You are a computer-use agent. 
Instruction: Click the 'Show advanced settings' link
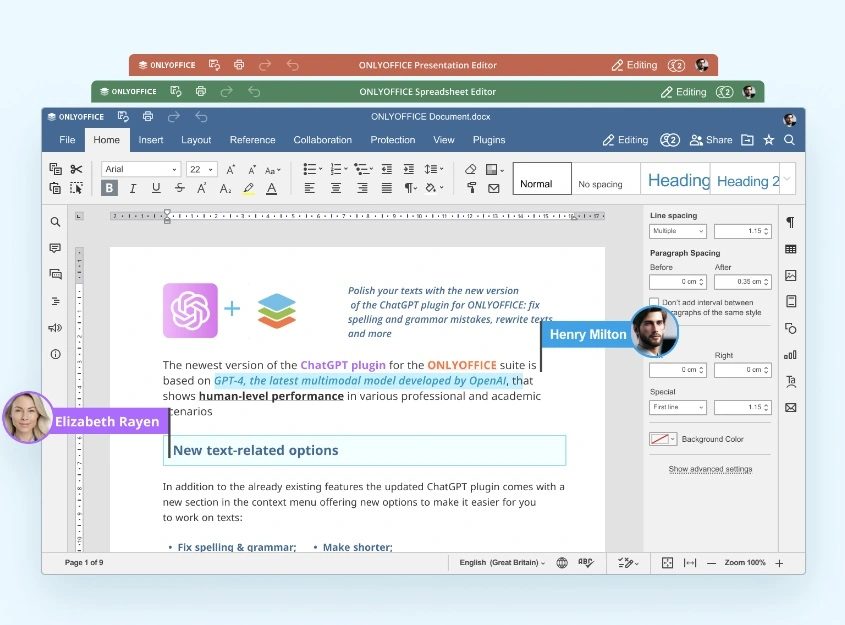click(x=710, y=469)
